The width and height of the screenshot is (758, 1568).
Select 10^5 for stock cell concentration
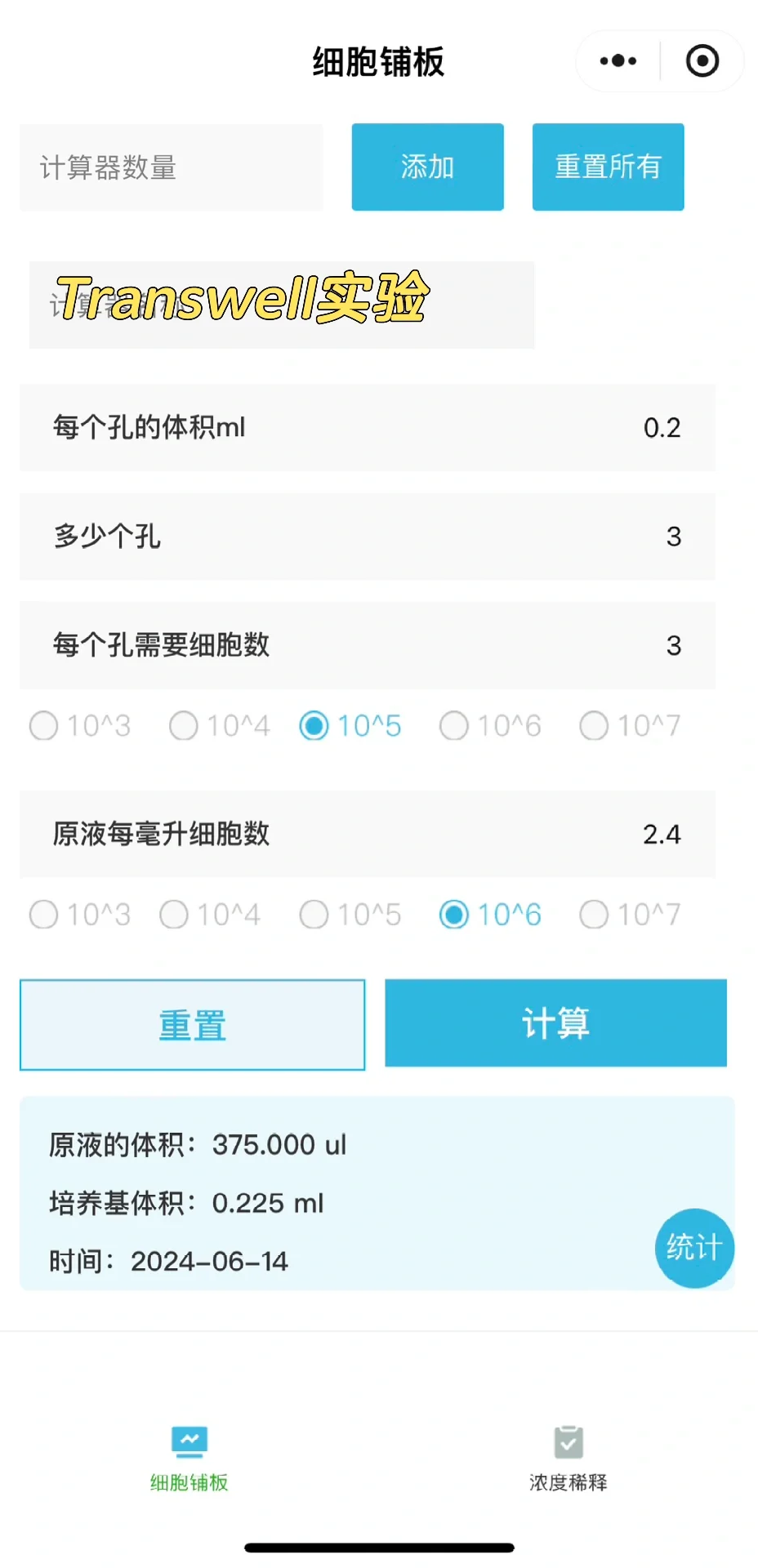[x=350, y=915]
